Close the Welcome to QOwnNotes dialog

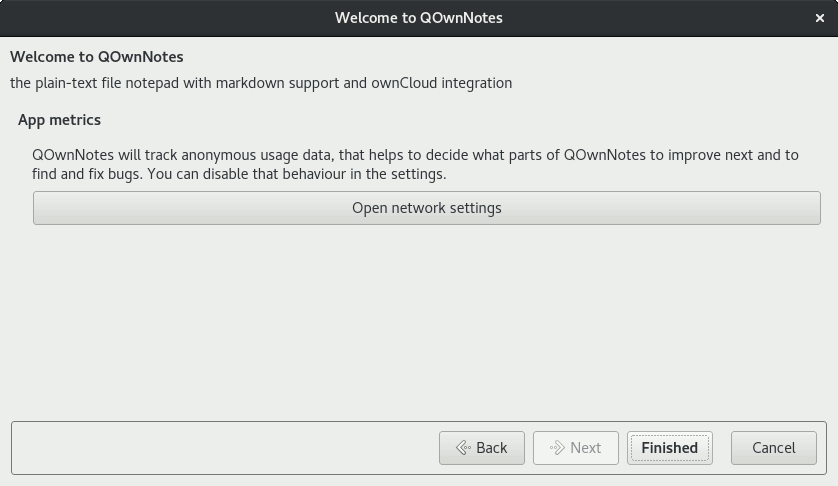pos(819,18)
